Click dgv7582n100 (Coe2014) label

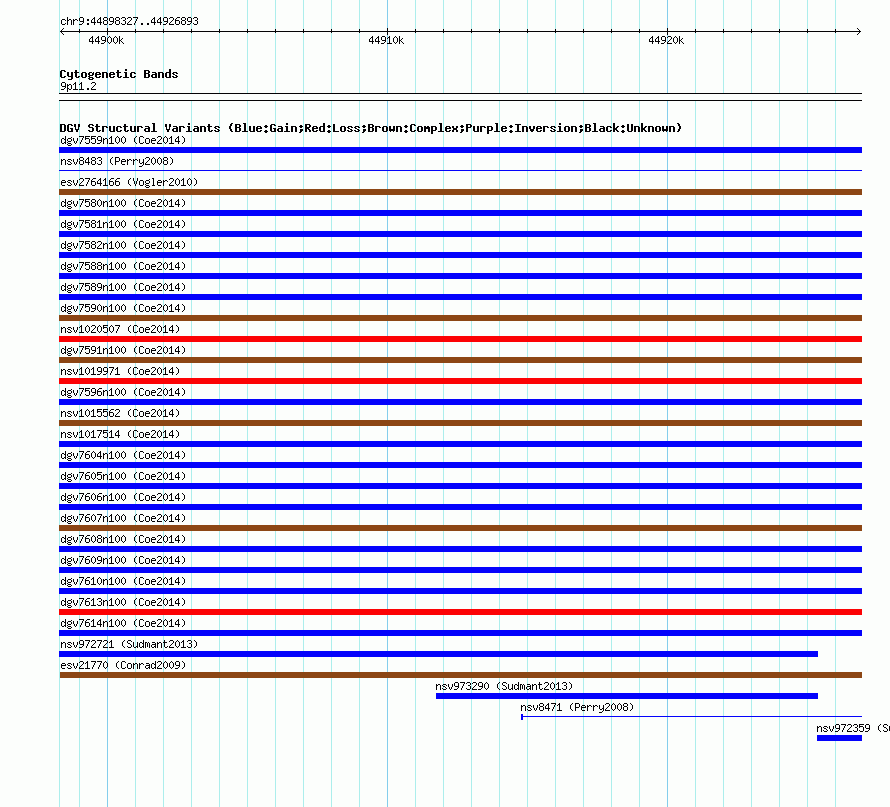123,245
